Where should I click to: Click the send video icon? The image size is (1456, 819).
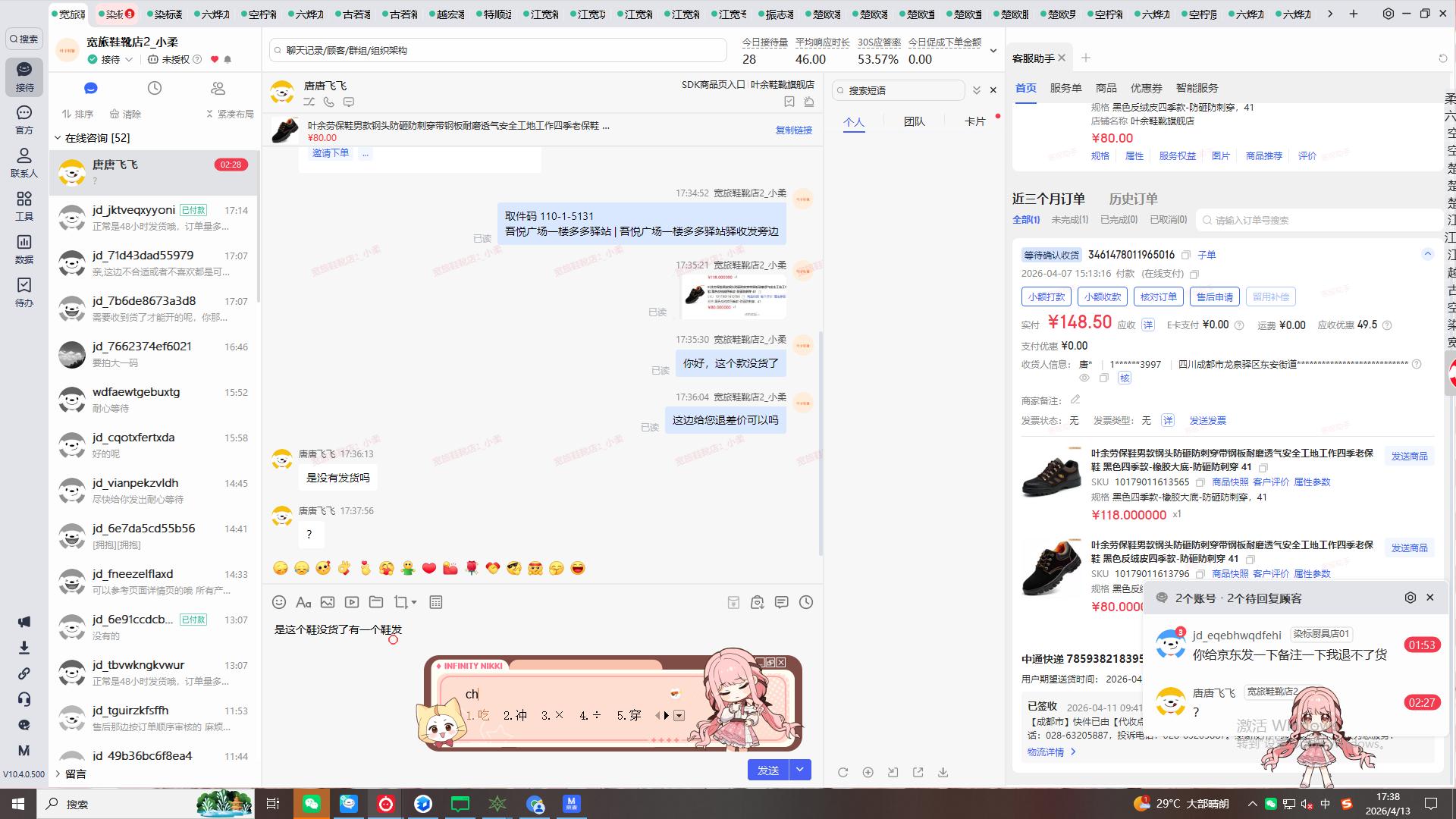coord(352,602)
